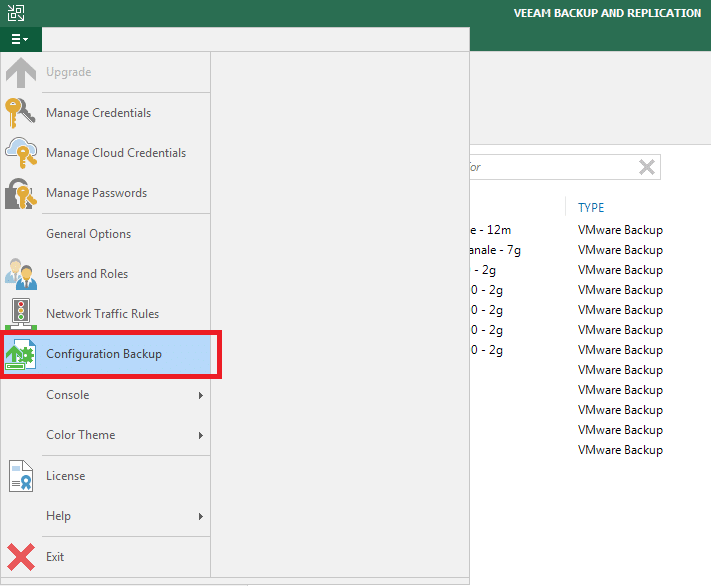Viewport: 711px width, 586px height.
Task: Expand the Console submenu arrow
Action: pos(200,396)
